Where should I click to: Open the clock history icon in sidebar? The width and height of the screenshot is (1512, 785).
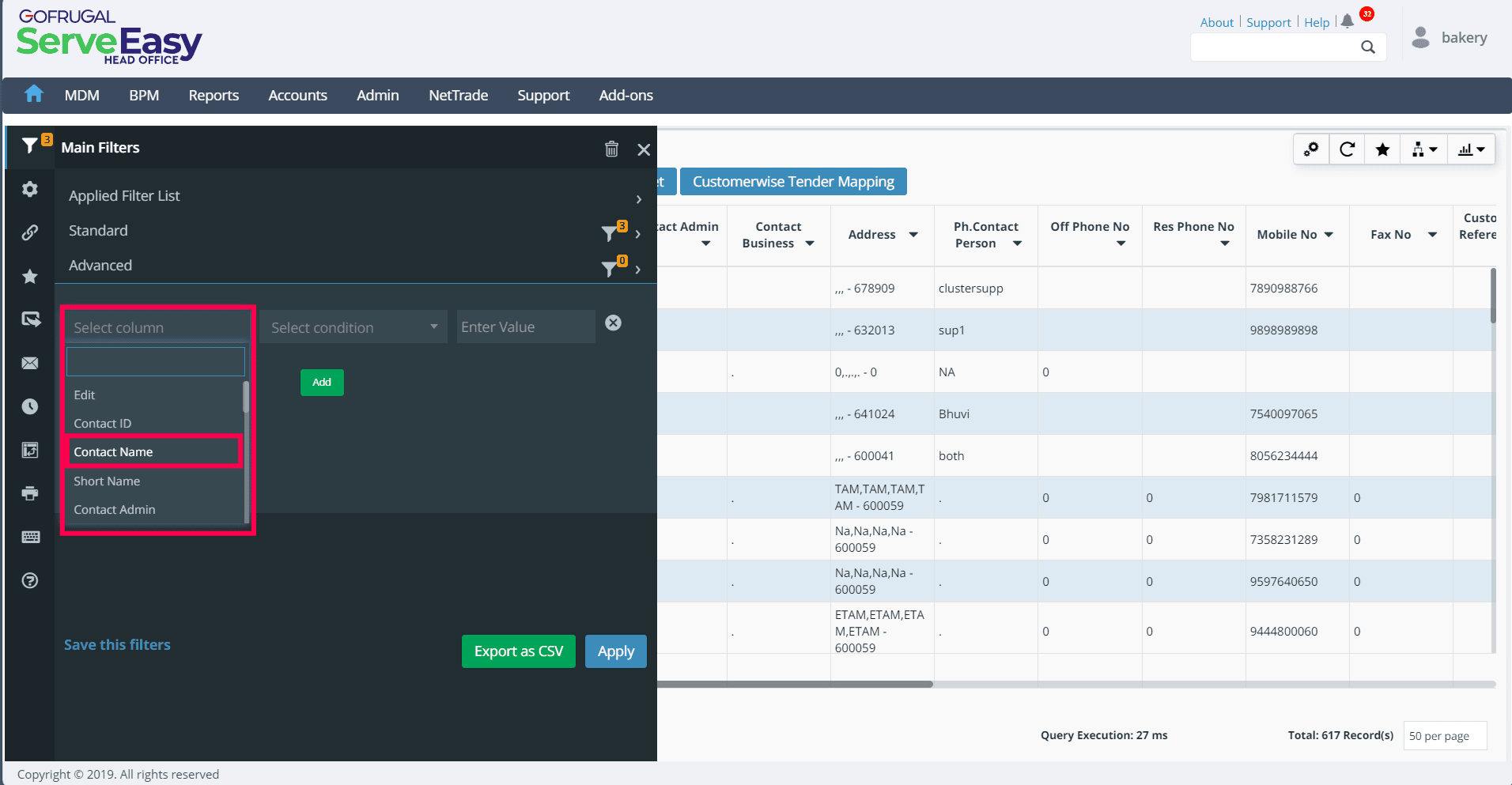pos(30,406)
